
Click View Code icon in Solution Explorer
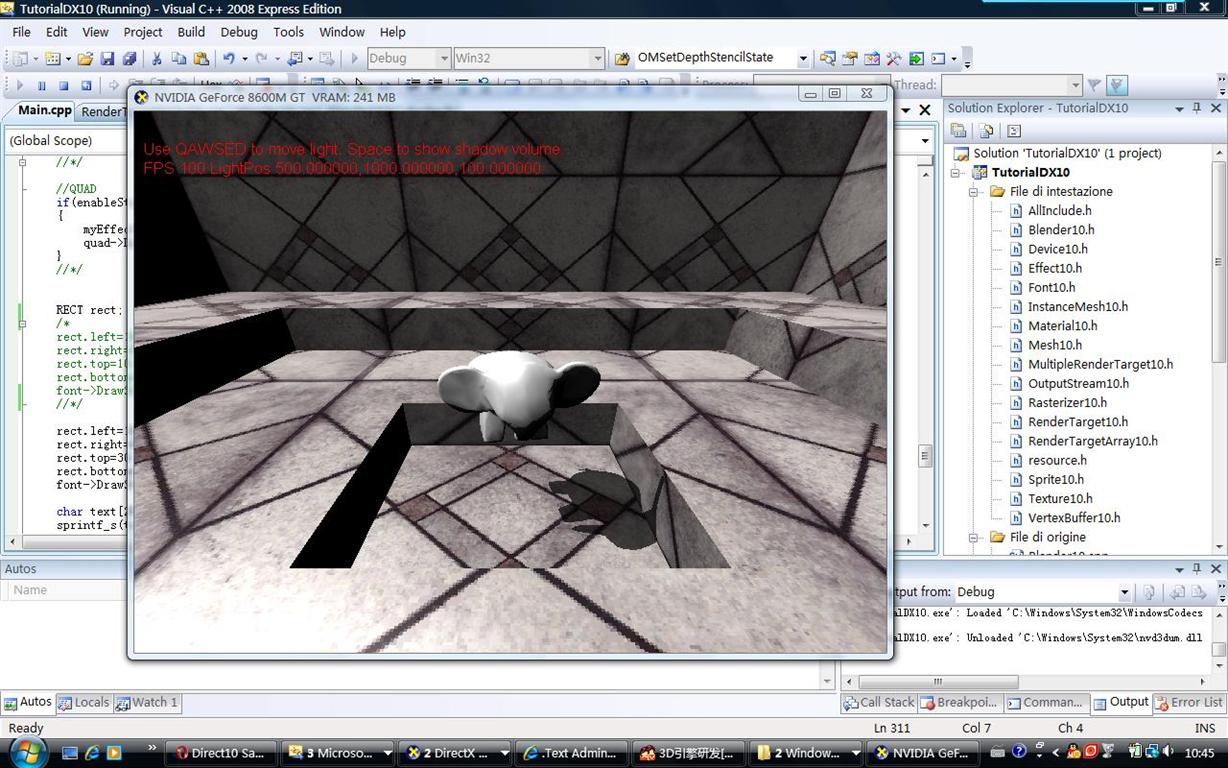click(1014, 131)
